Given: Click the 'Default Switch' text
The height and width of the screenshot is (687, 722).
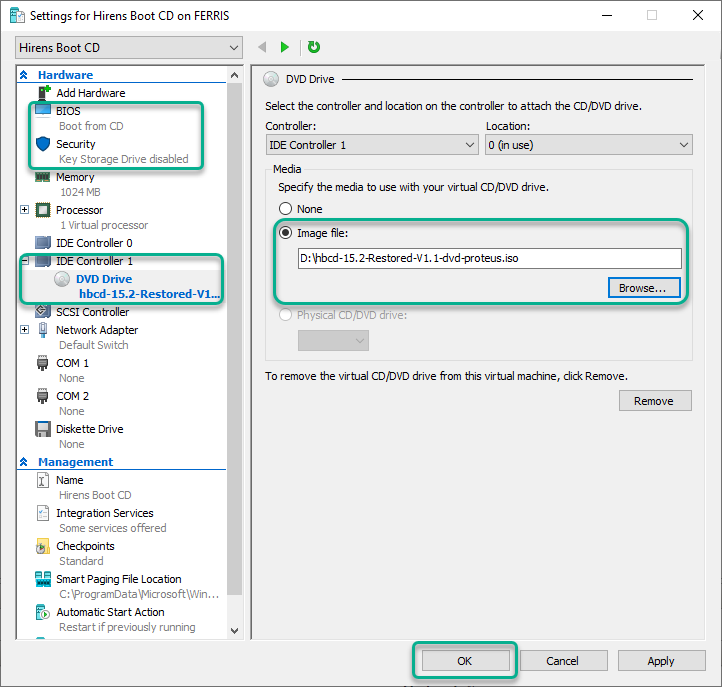Looking at the screenshot, I should point(94,345).
